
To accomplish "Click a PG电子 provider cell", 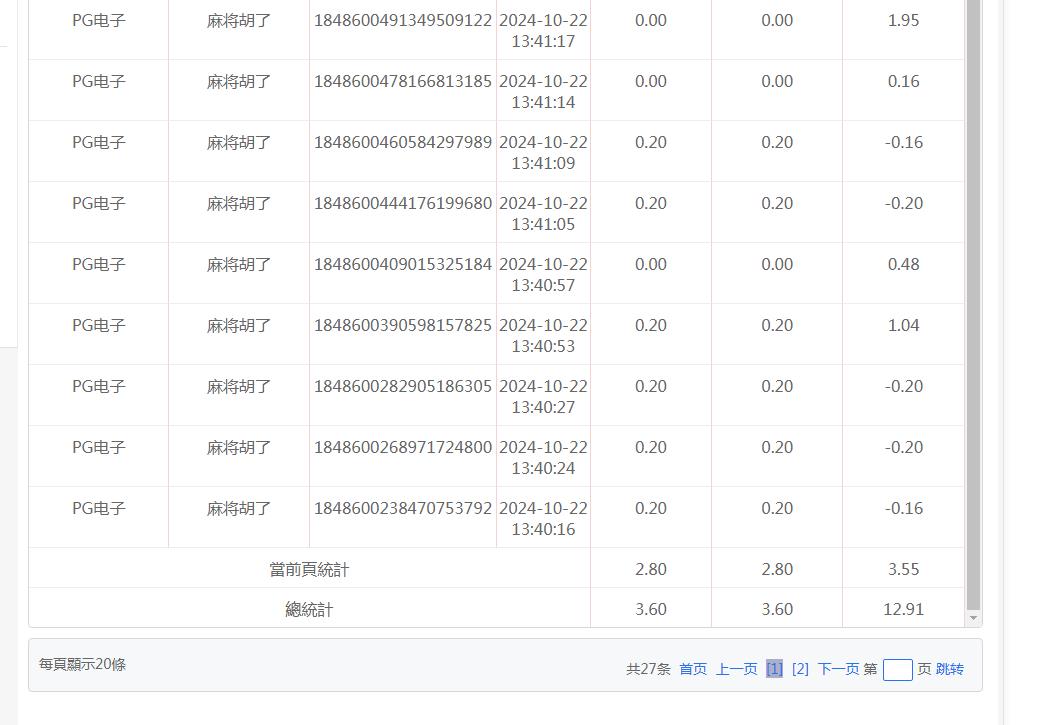I will [x=98, y=20].
